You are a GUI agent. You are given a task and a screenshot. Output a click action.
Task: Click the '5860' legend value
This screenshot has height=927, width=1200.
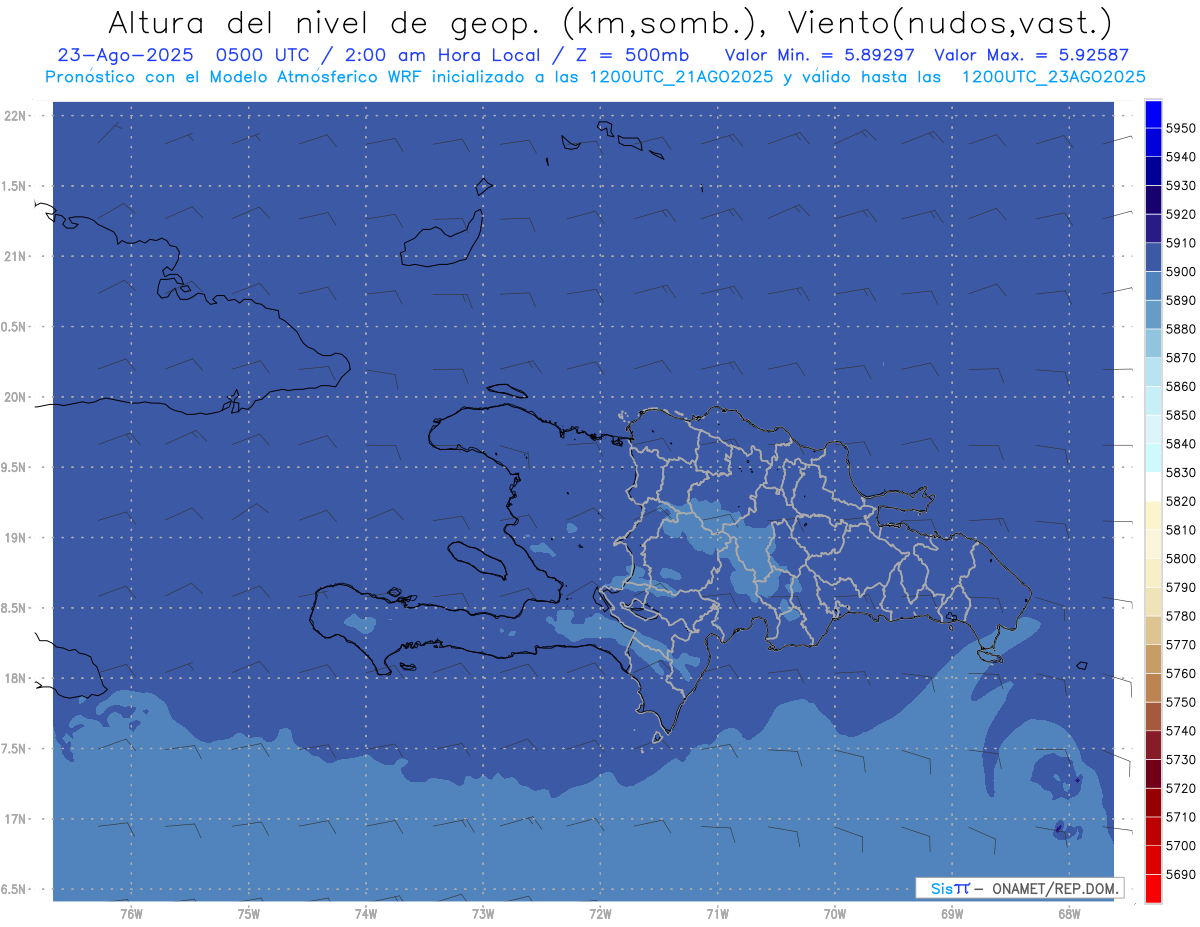point(1181,386)
